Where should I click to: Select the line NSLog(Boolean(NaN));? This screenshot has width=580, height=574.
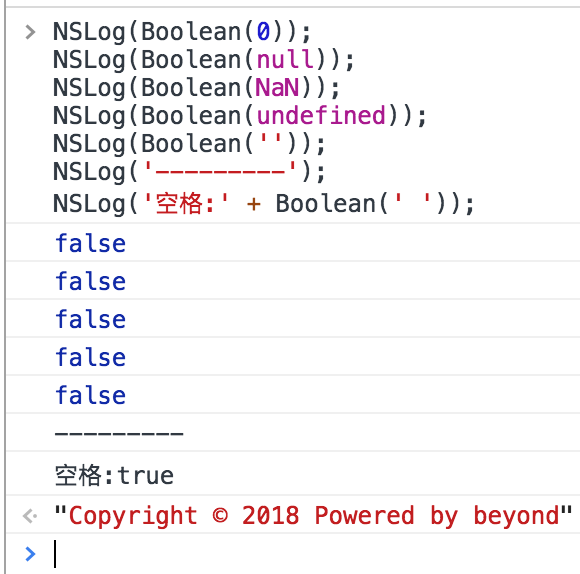tap(196, 88)
